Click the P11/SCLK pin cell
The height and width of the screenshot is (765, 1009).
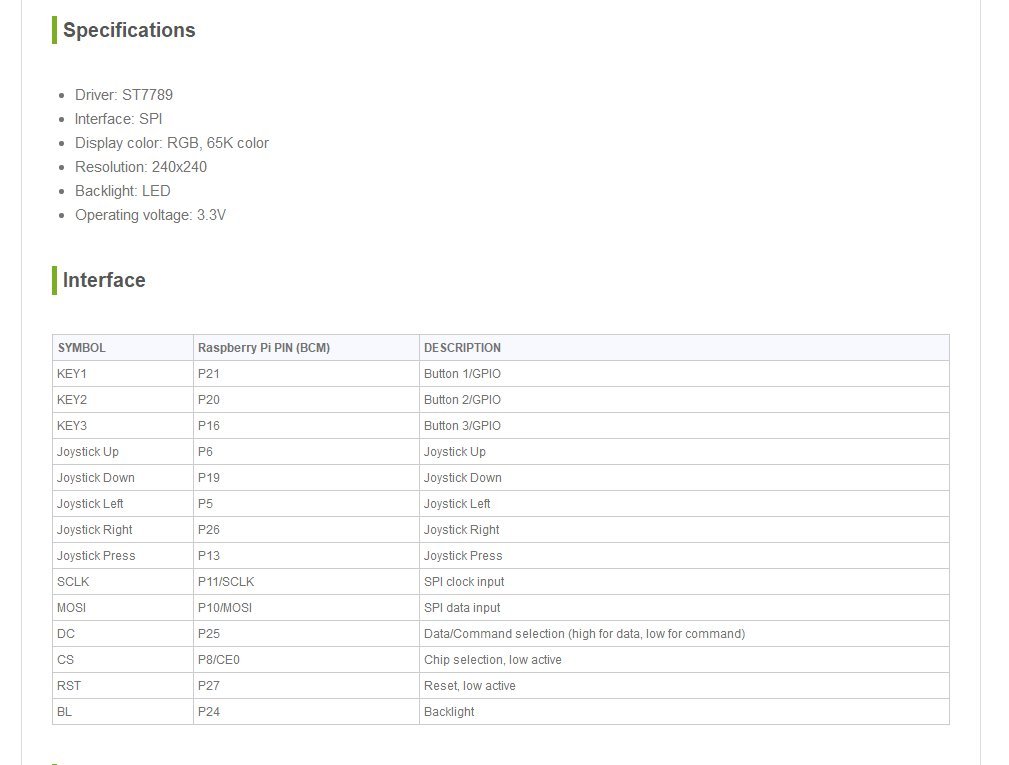pos(226,582)
